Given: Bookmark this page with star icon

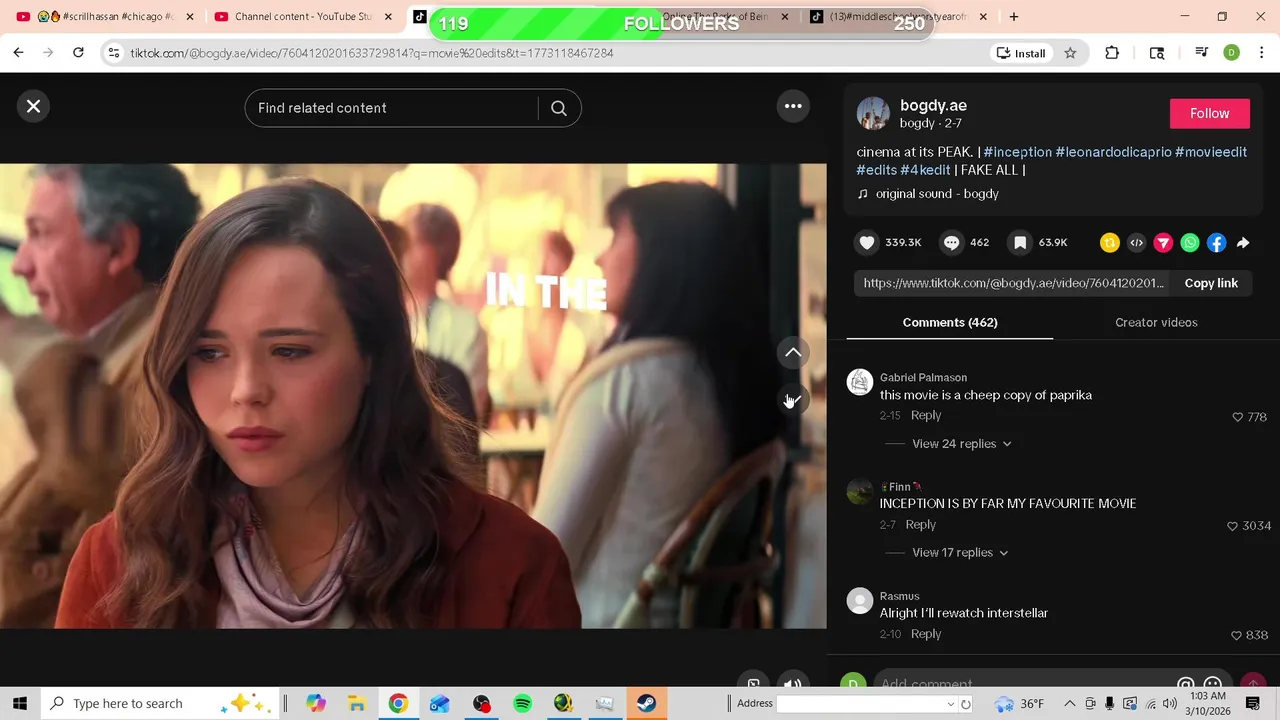Looking at the screenshot, I should [x=1070, y=53].
